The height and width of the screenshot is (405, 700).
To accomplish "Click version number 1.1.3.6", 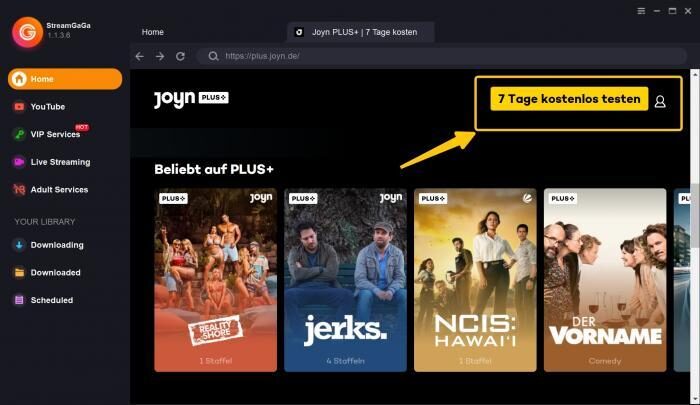I will click(59, 35).
